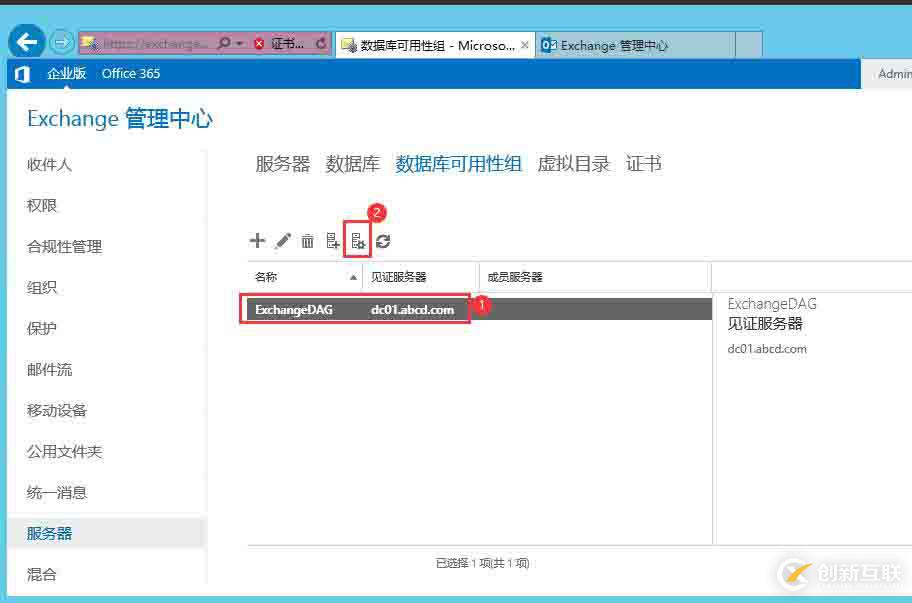
Task: Click the Office logo in the top bar
Action: click(21, 73)
